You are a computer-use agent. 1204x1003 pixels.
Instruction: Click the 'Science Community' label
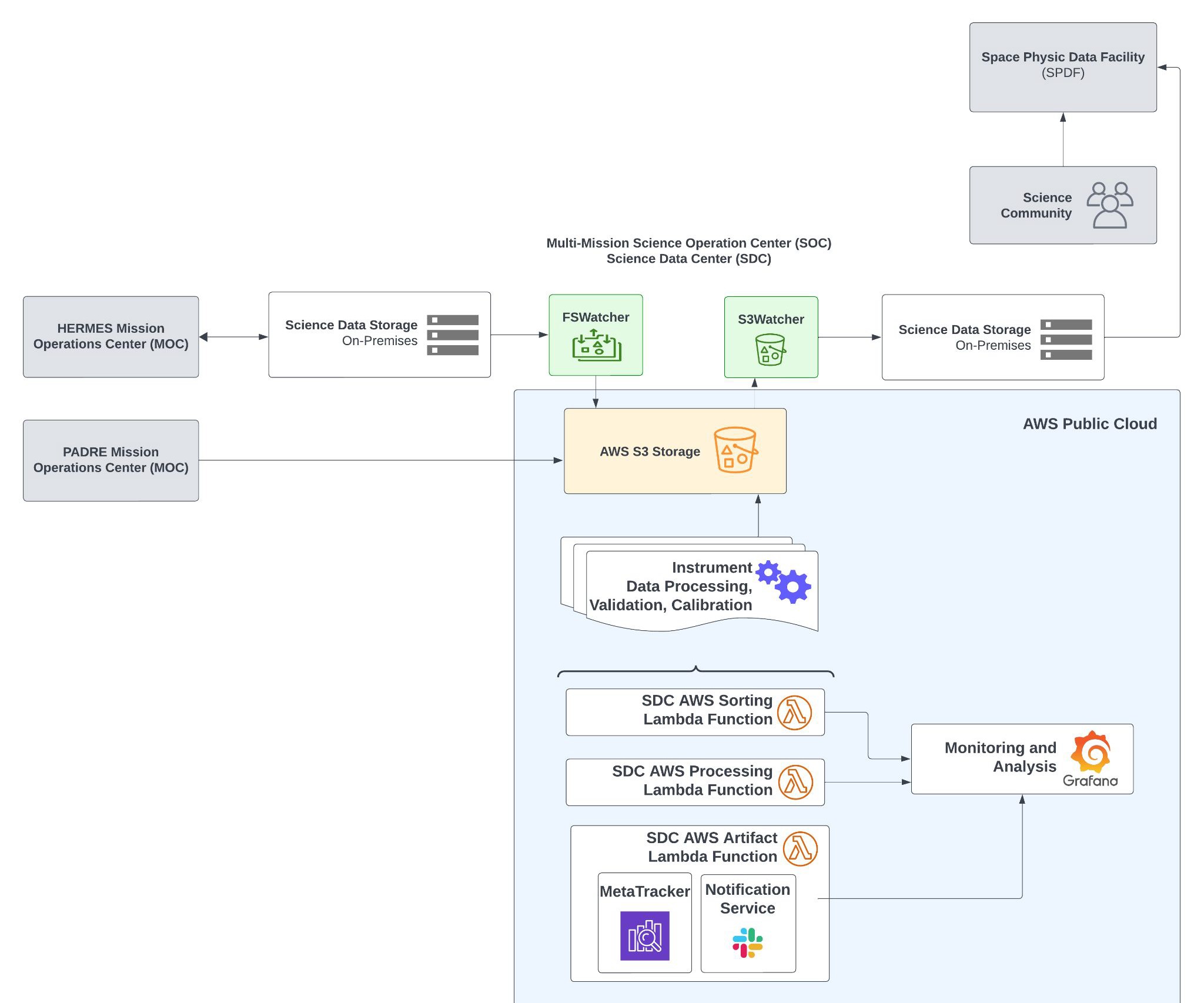(1036, 205)
